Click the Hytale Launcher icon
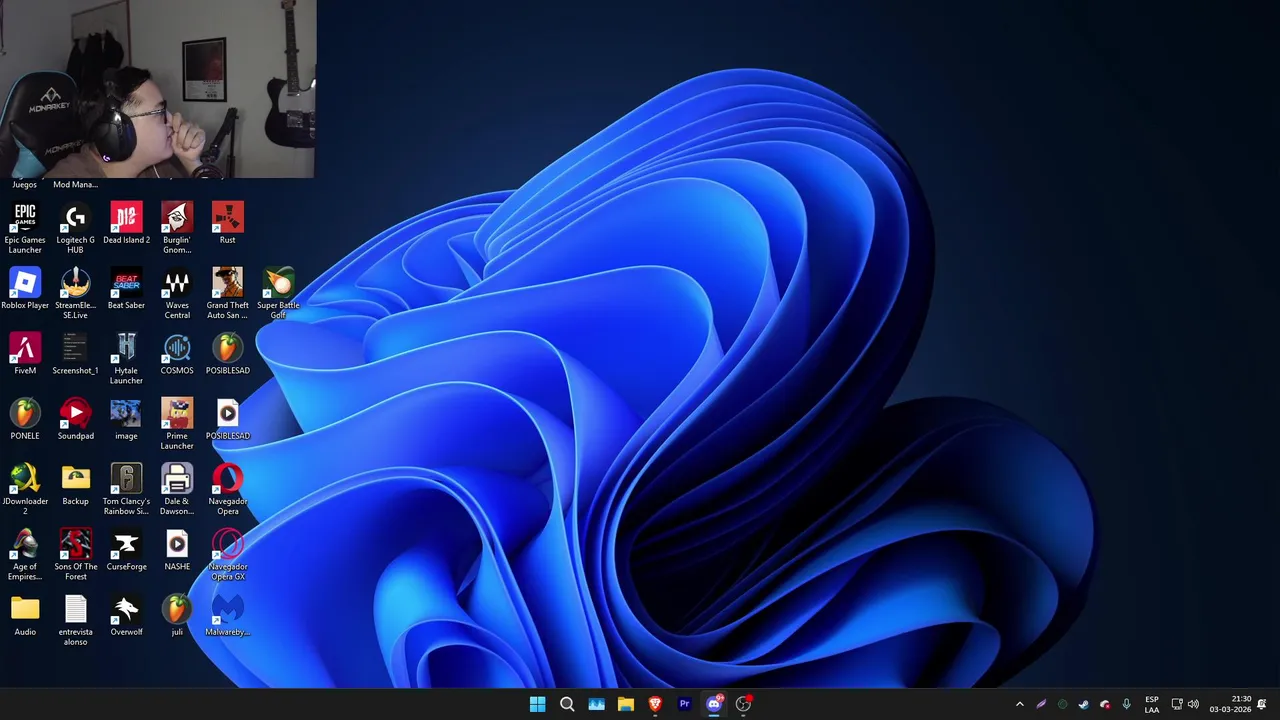The width and height of the screenshot is (1280, 720). tap(126, 358)
